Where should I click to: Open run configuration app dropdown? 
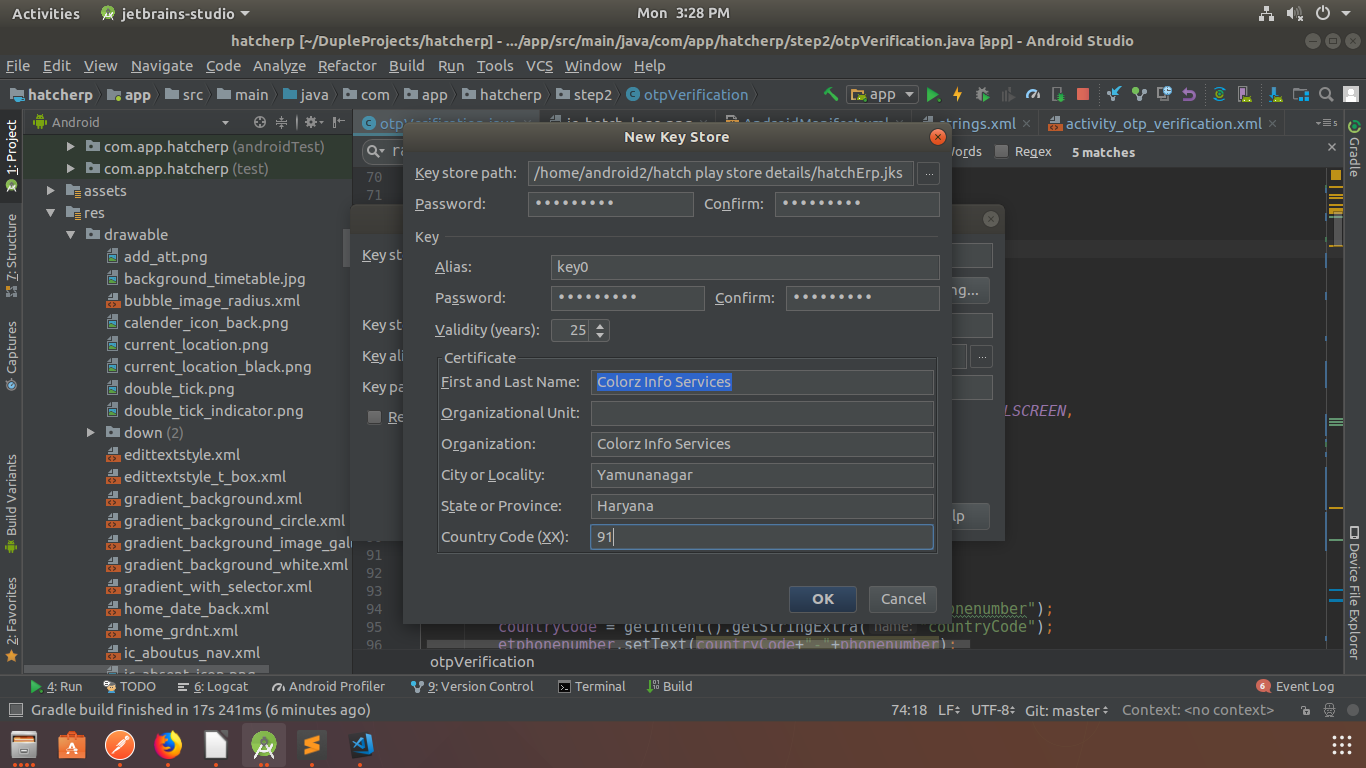click(882, 94)
